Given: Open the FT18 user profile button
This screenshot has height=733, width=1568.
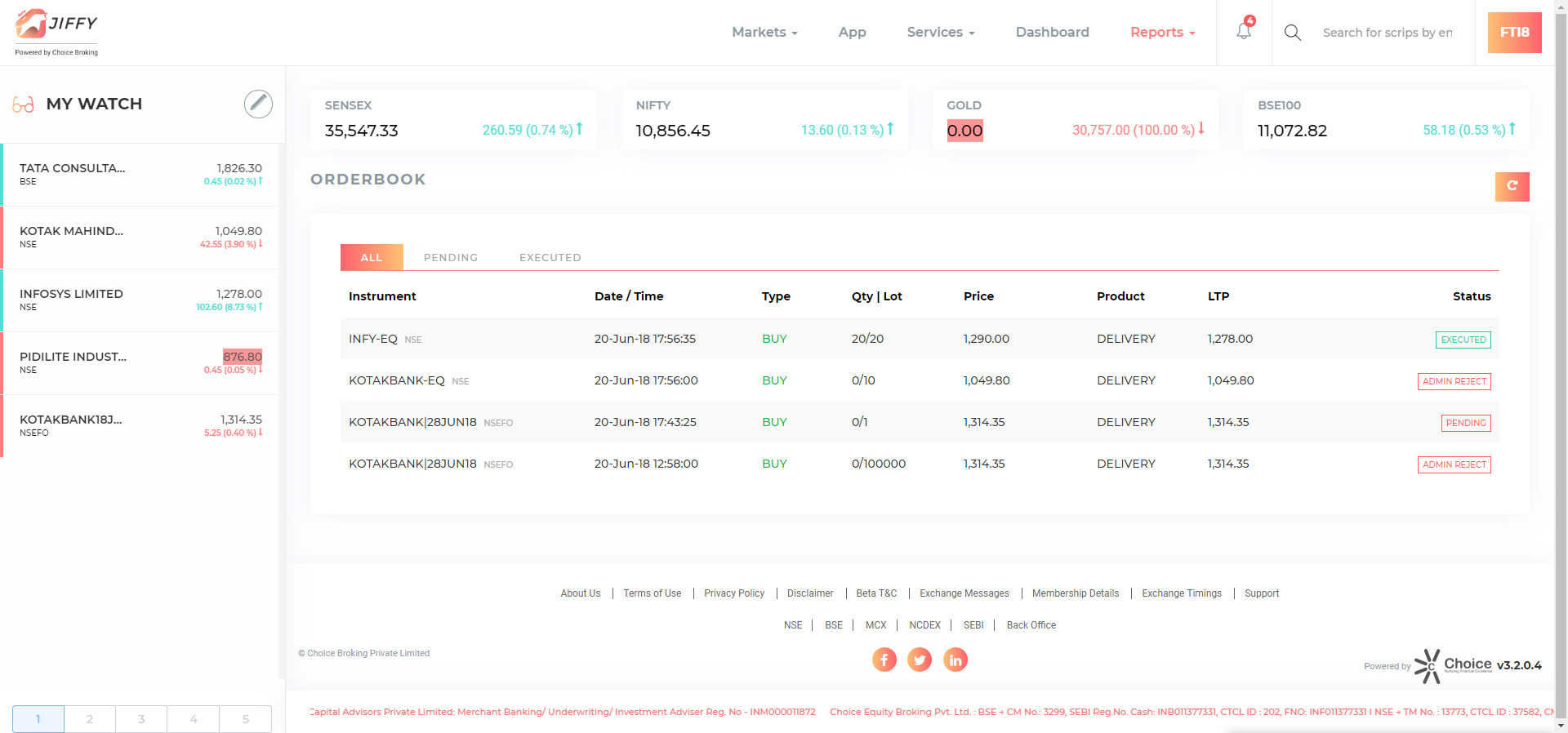Looking at the screenshot, I should tap(1514, 33).
